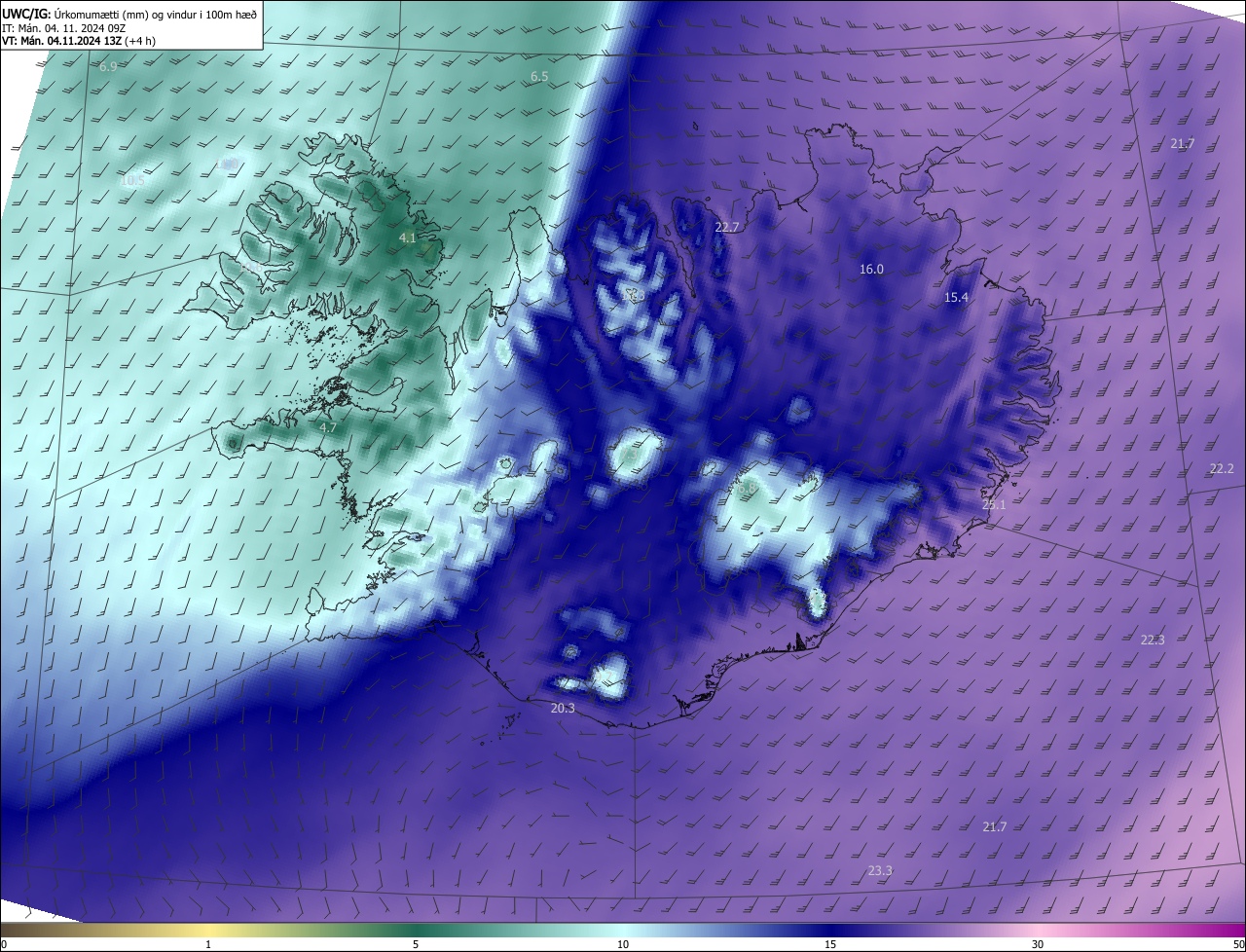Click the UWC/IG Úrkomumætti title text
The width and height of the screenshot is (1246, 952).
(x=129, y=13)
